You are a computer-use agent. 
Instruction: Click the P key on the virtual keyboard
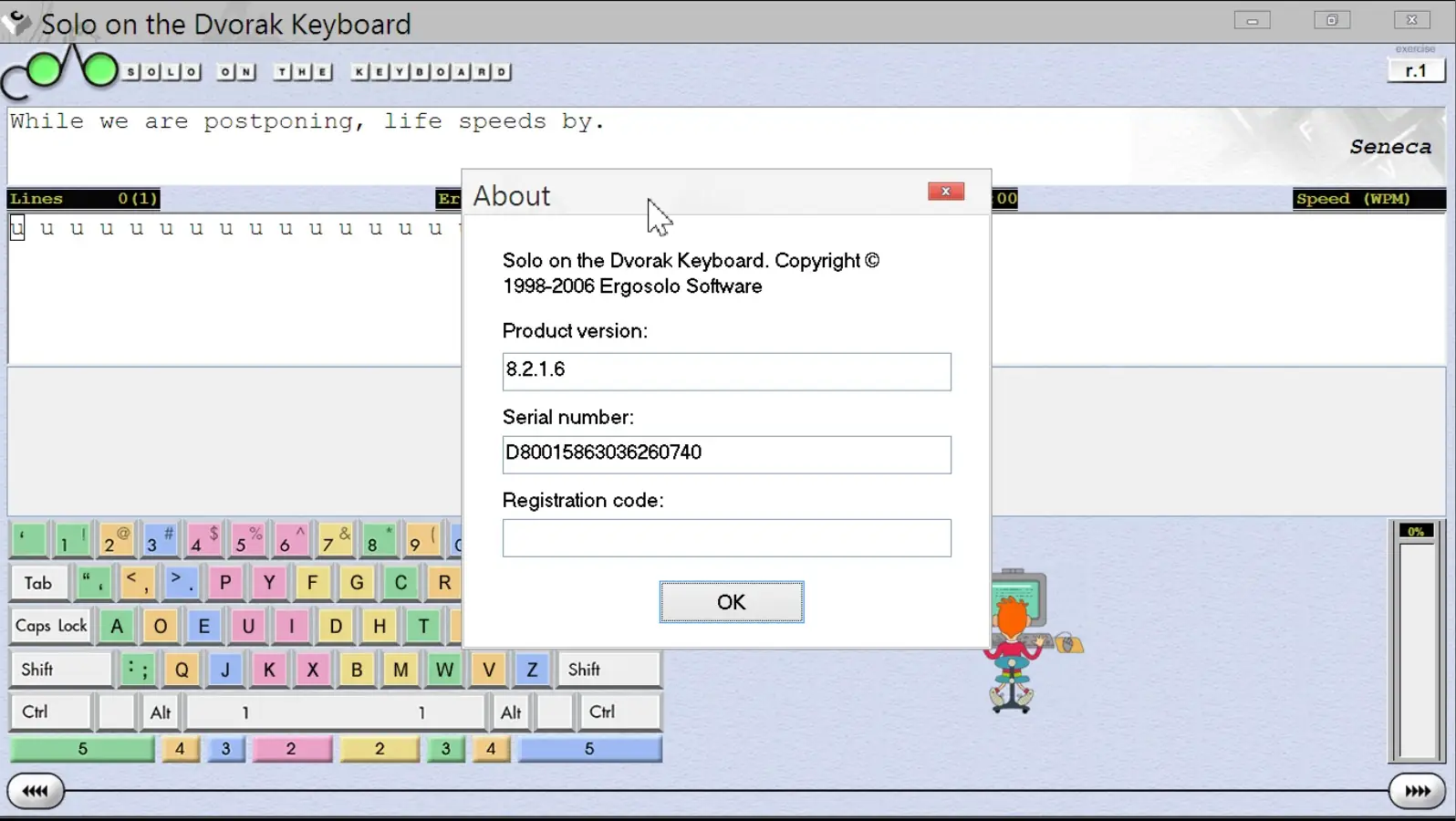click(x=225, y=583)
